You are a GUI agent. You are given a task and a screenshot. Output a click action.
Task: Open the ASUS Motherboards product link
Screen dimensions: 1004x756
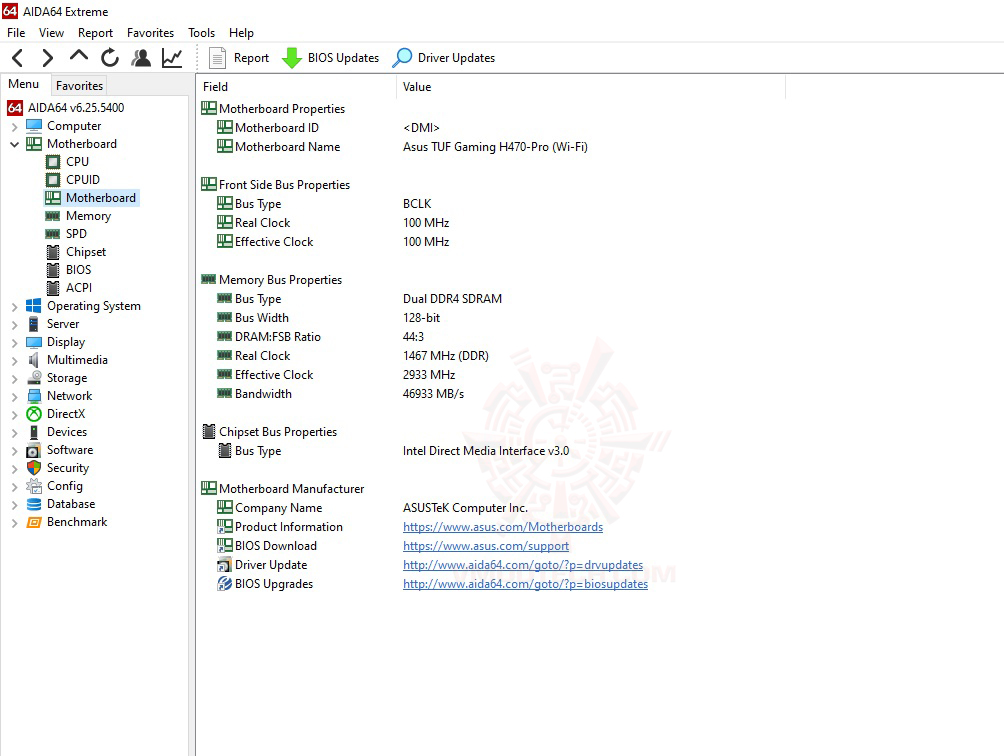point(503,527)
